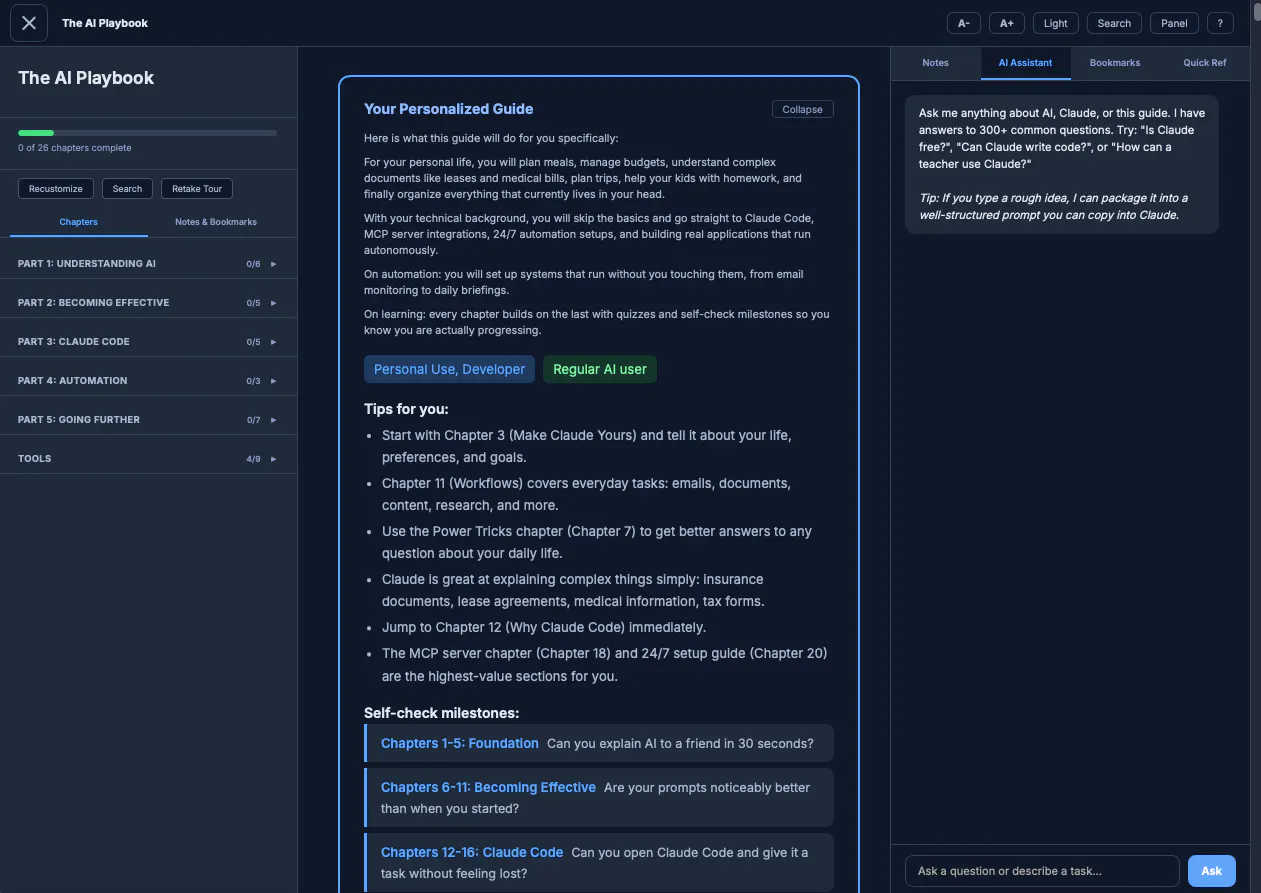Screen dimensions: 1261x893
Task: Click the Recustomize button
Action: click(x=56, y=188)
